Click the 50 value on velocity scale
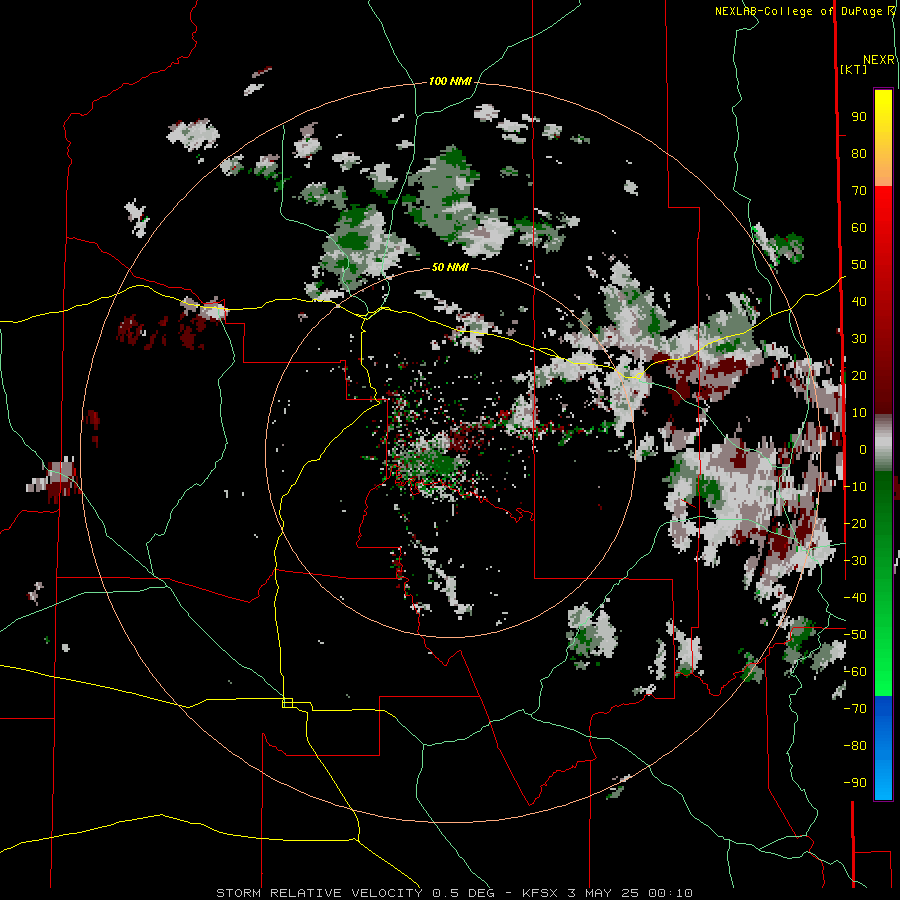The image size is (900, 900). (x=859, y=265)
